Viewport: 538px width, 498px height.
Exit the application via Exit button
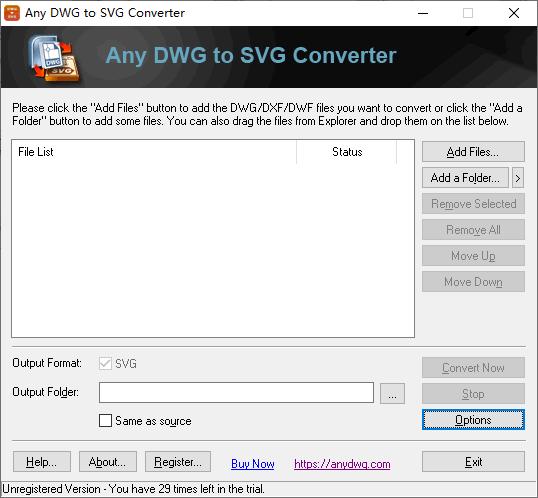point(473,462)
